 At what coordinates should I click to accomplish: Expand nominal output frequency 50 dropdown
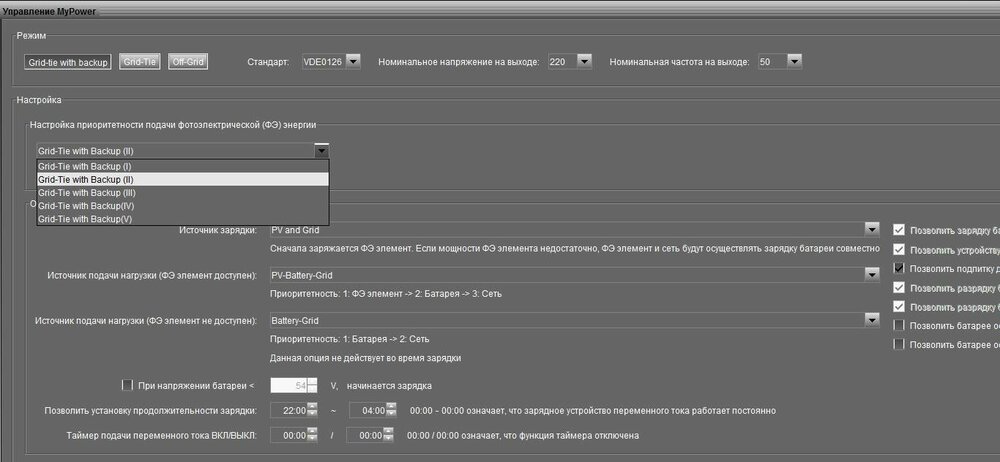point(794,62)
